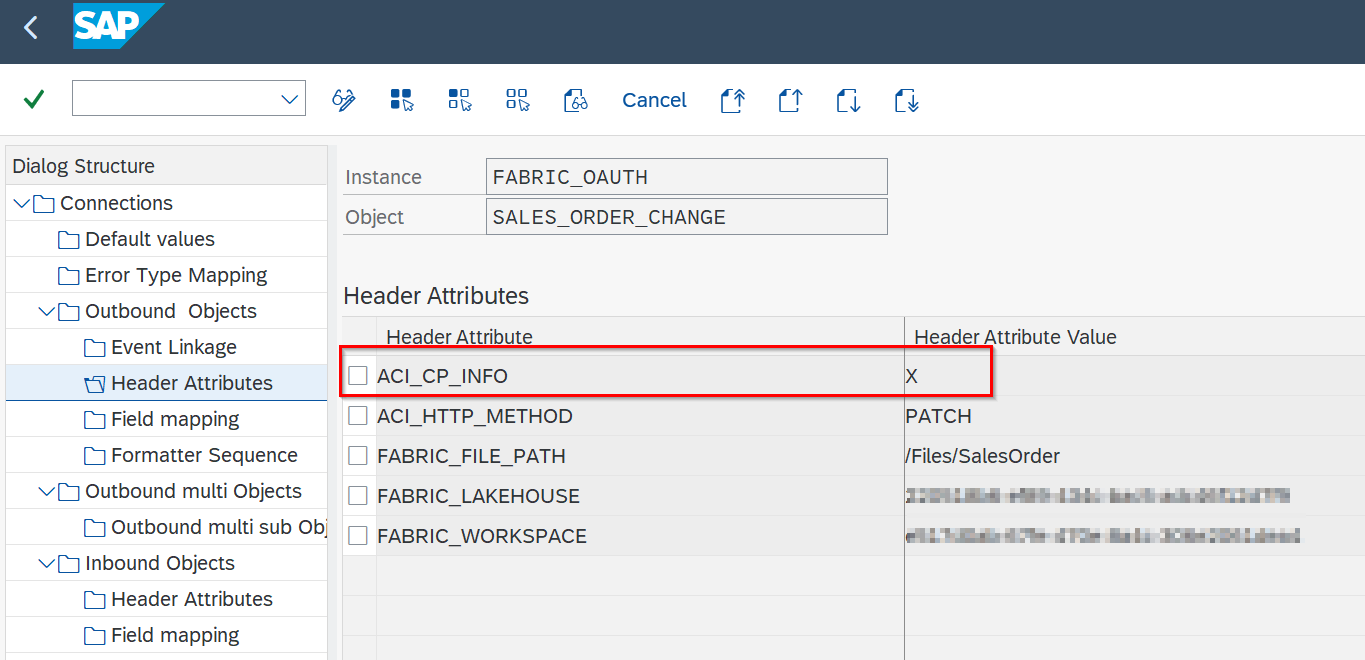
Task: Select the FABRIC_FILE_PATH attribute cell
Action: pyautogui.click(x=640, y=456)
